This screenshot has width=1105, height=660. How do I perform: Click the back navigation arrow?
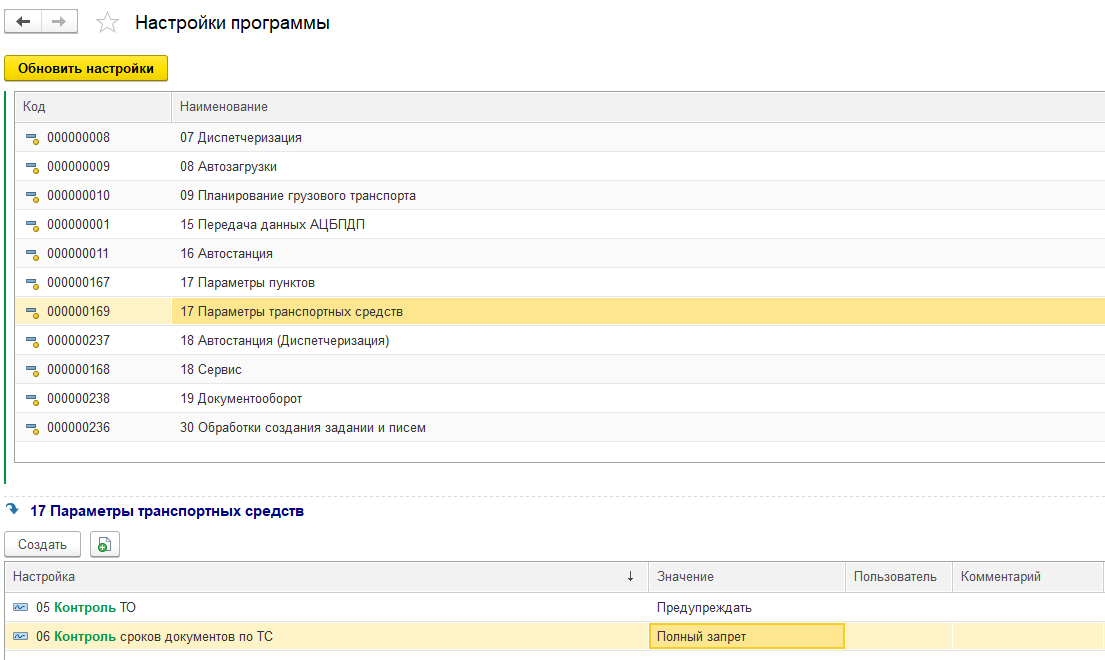click(23, 22)
